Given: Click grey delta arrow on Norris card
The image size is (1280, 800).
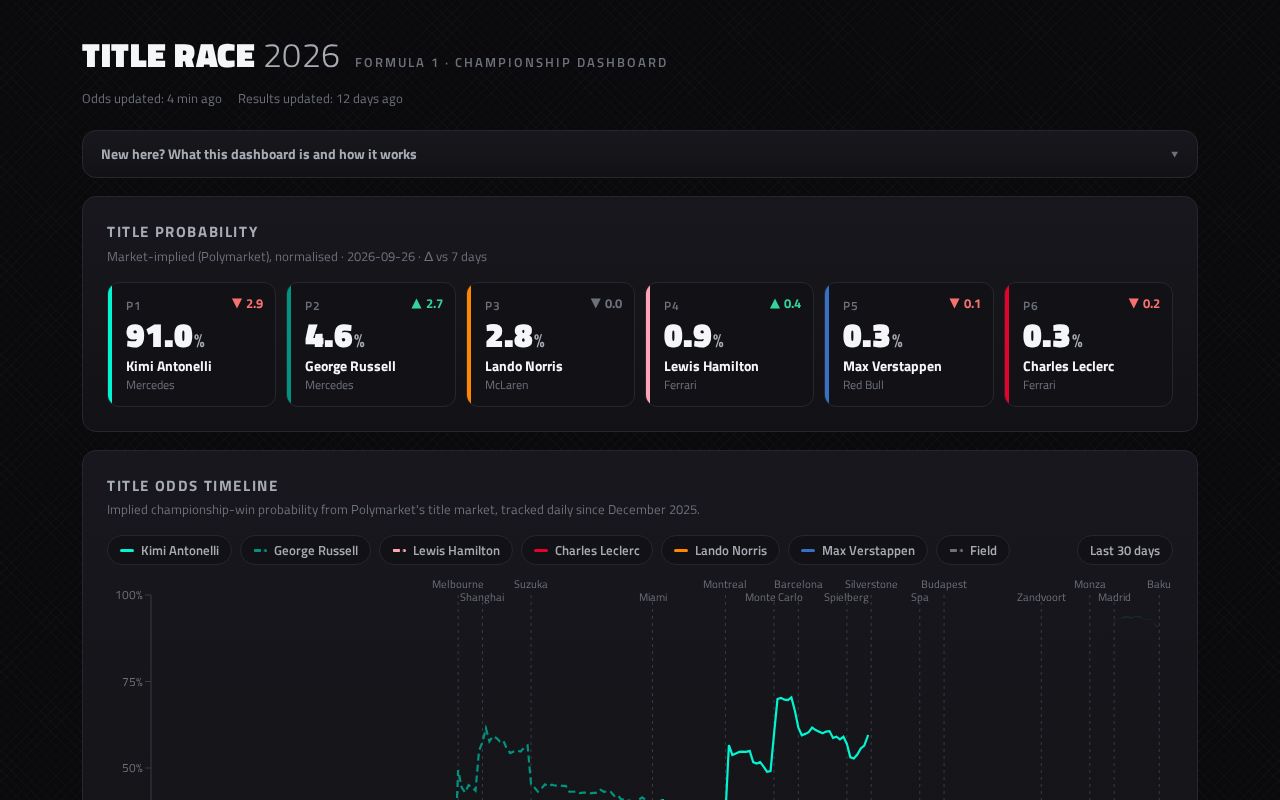Looking at the screenshot, I should point(596,303).
